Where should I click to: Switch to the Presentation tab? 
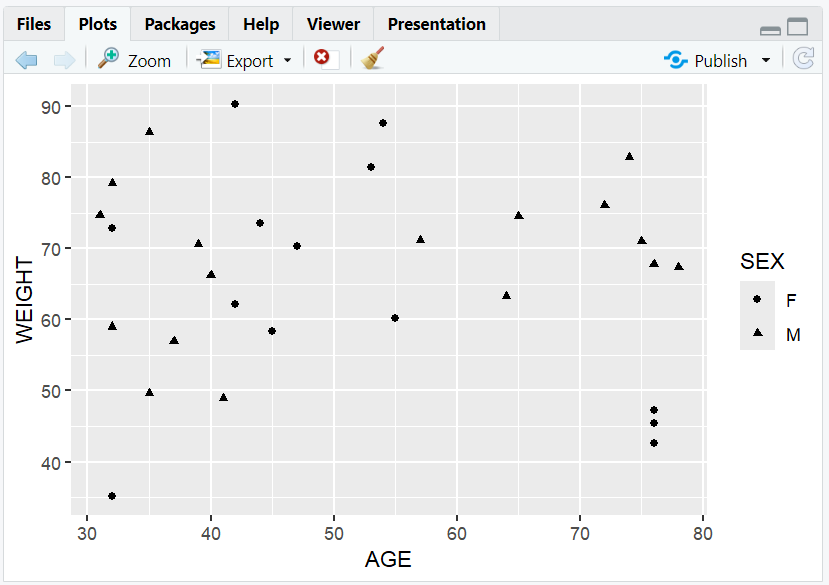pos(436,24)
